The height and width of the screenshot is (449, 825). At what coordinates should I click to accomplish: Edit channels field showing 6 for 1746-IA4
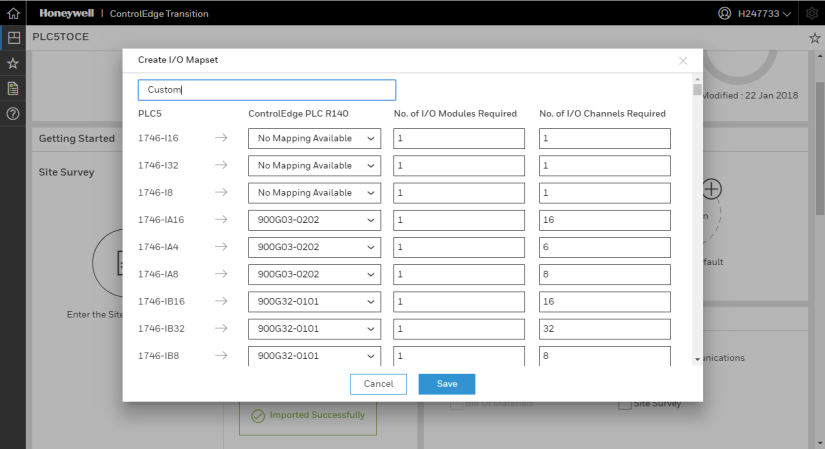click(605, 247)
